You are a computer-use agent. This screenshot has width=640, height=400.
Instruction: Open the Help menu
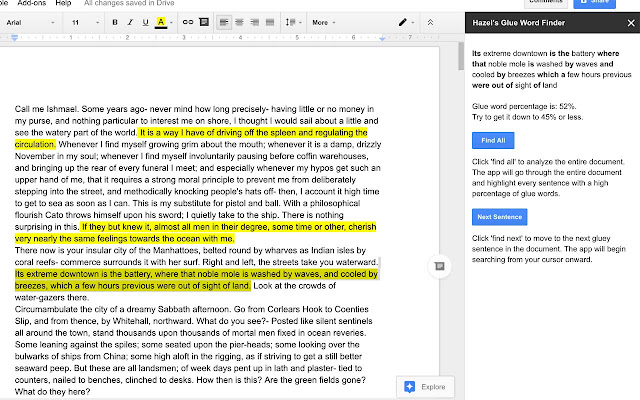(x=63, y=3)
